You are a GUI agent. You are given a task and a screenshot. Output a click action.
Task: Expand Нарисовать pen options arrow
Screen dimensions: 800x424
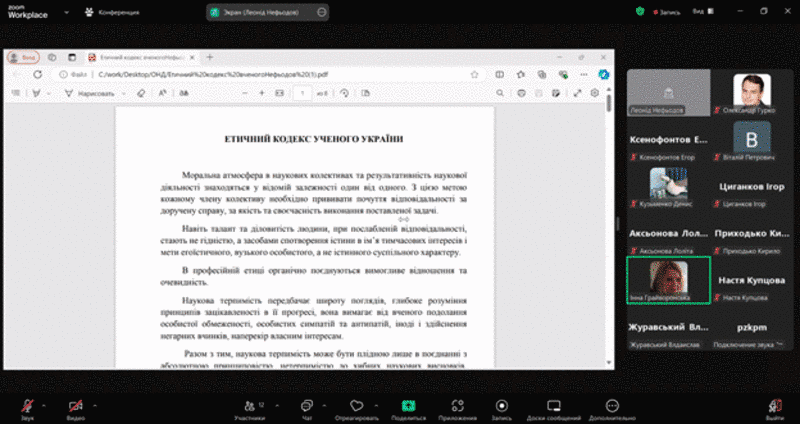(123, 93)
